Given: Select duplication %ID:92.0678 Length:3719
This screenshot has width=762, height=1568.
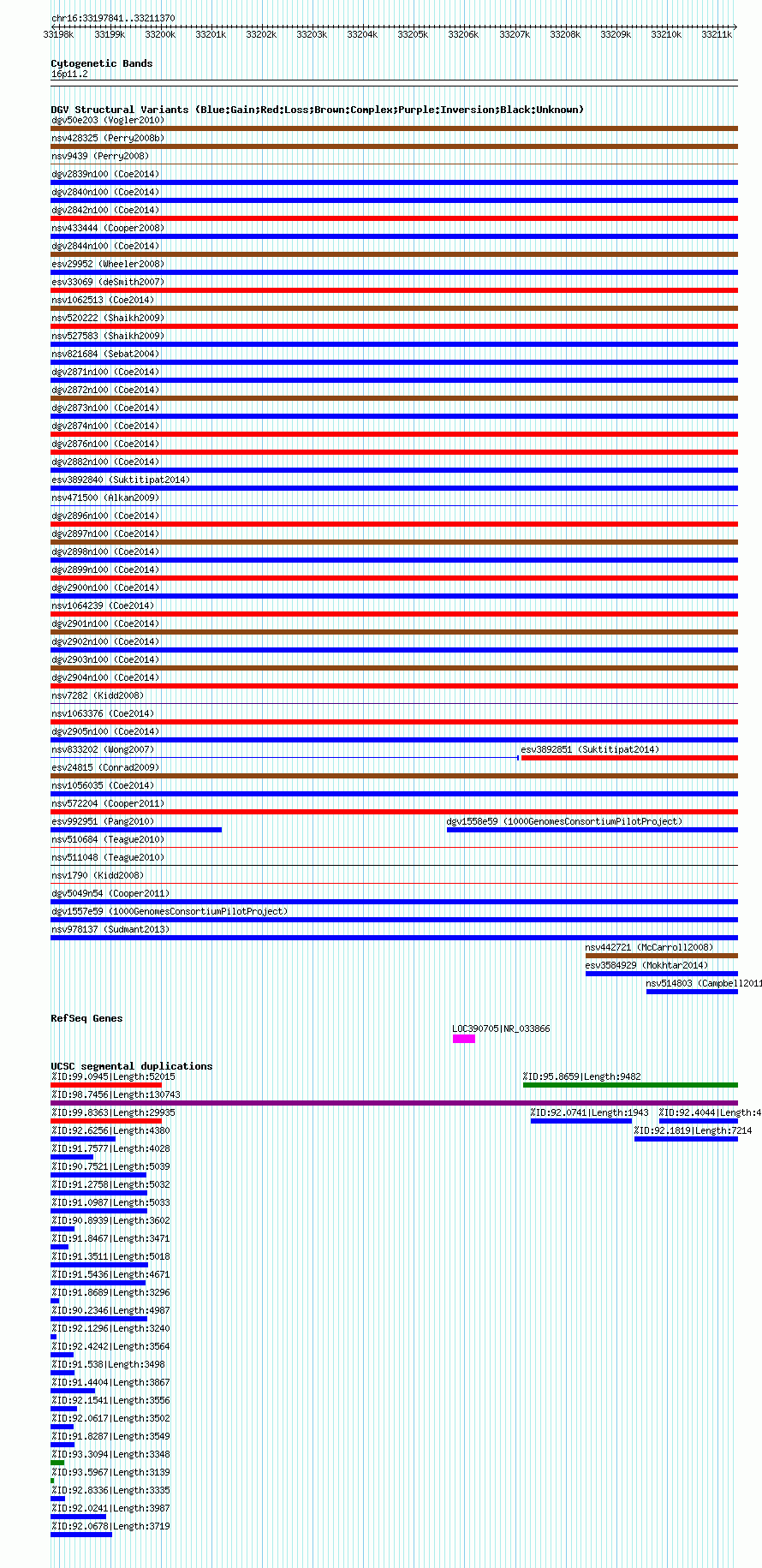Looking at the screenshot, I should tap(110, 1526).
